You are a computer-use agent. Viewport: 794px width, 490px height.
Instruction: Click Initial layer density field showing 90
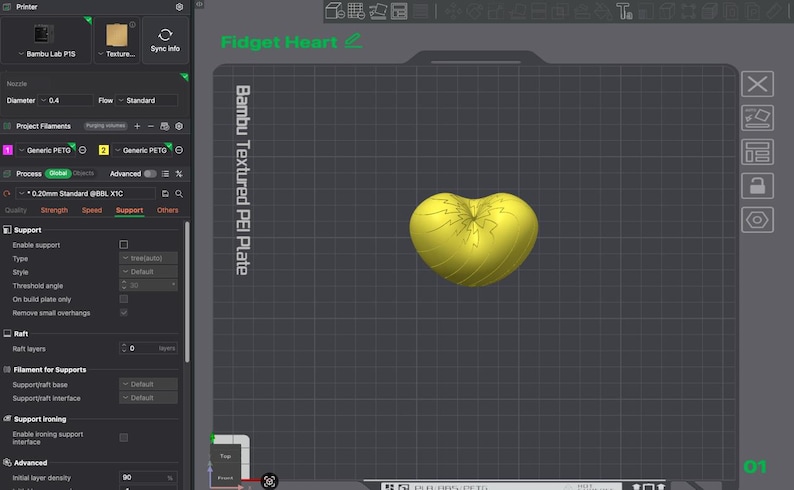[x=148, y=477]
